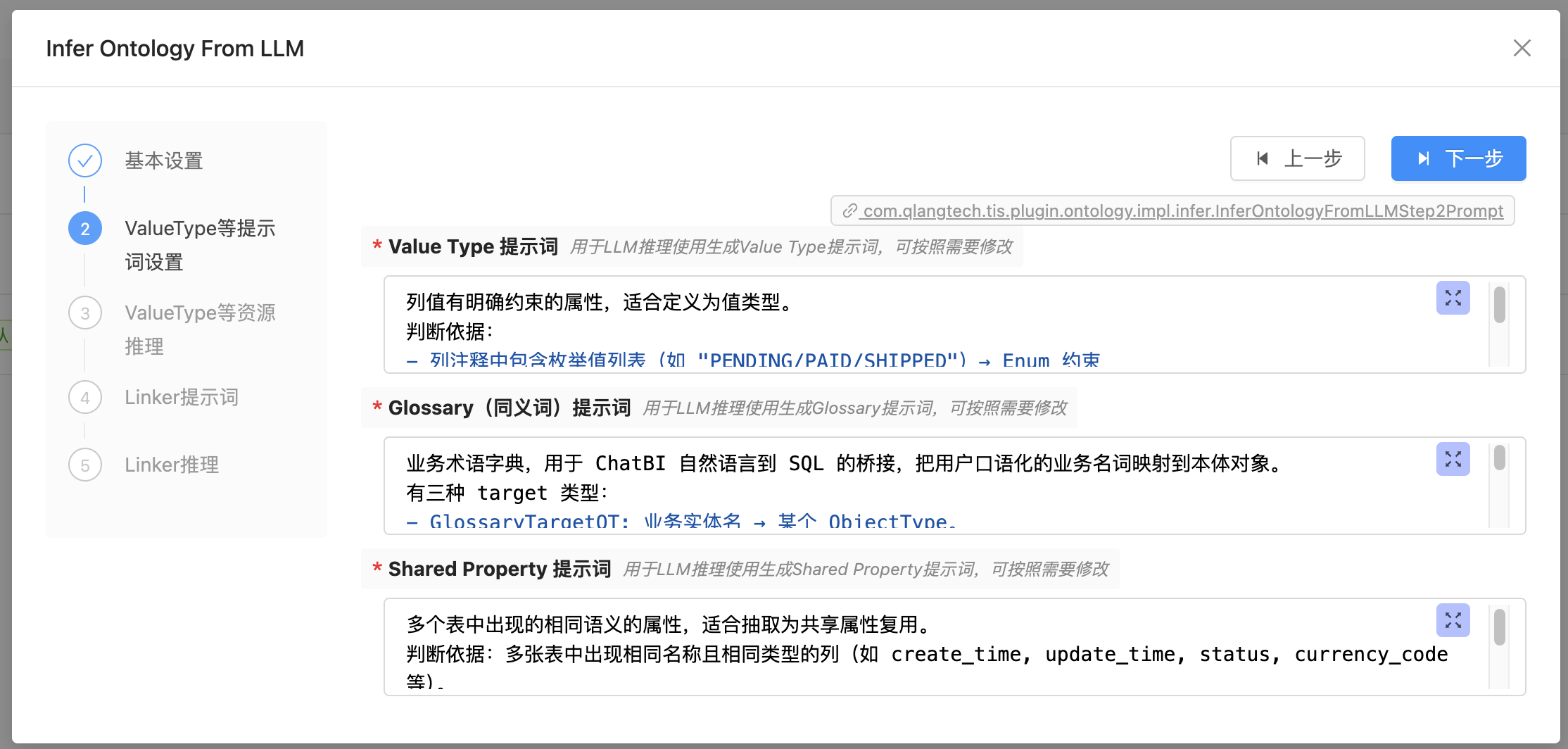Open the ValueType等提示词设置 step

[x=200, y=245]
